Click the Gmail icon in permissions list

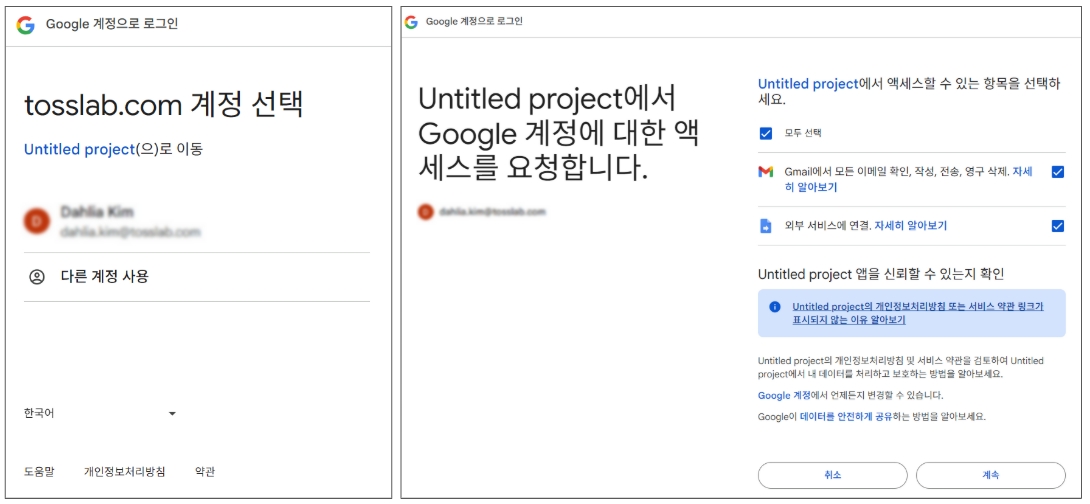tap(765, 172)
